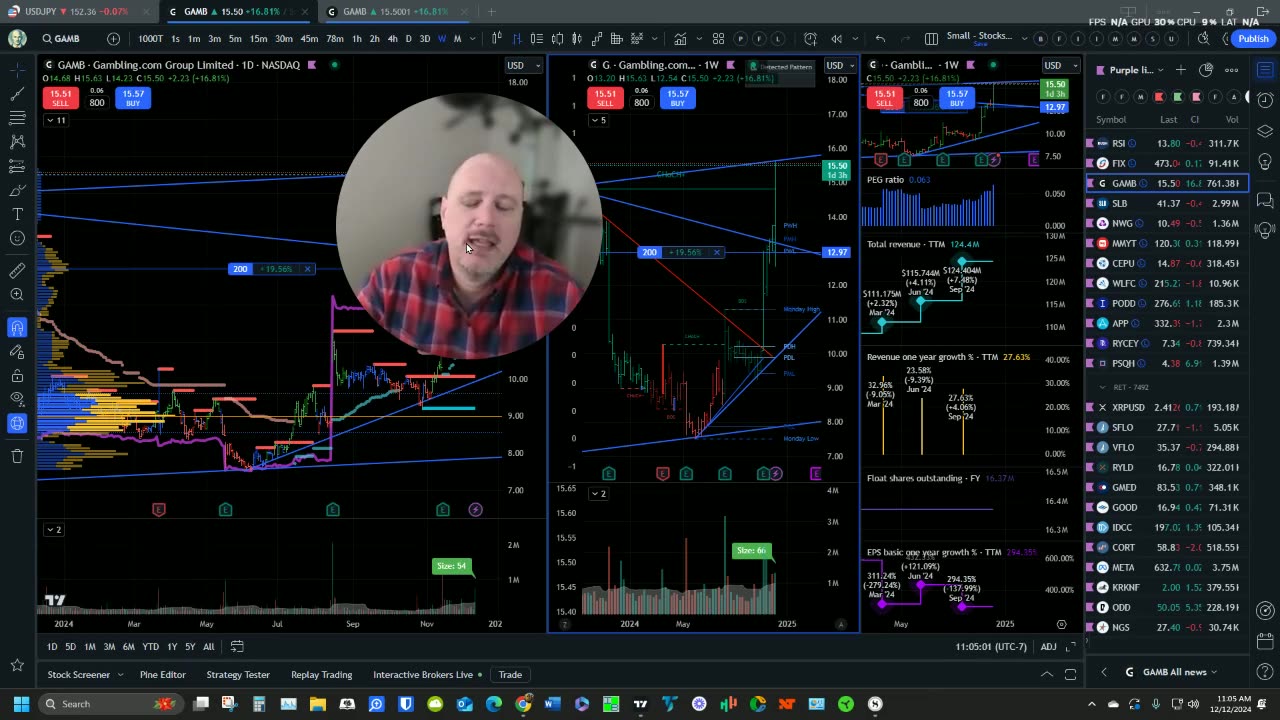Open the Purple list watchlist dropdown
1280x720 pixels.
tap(1131, 70)
